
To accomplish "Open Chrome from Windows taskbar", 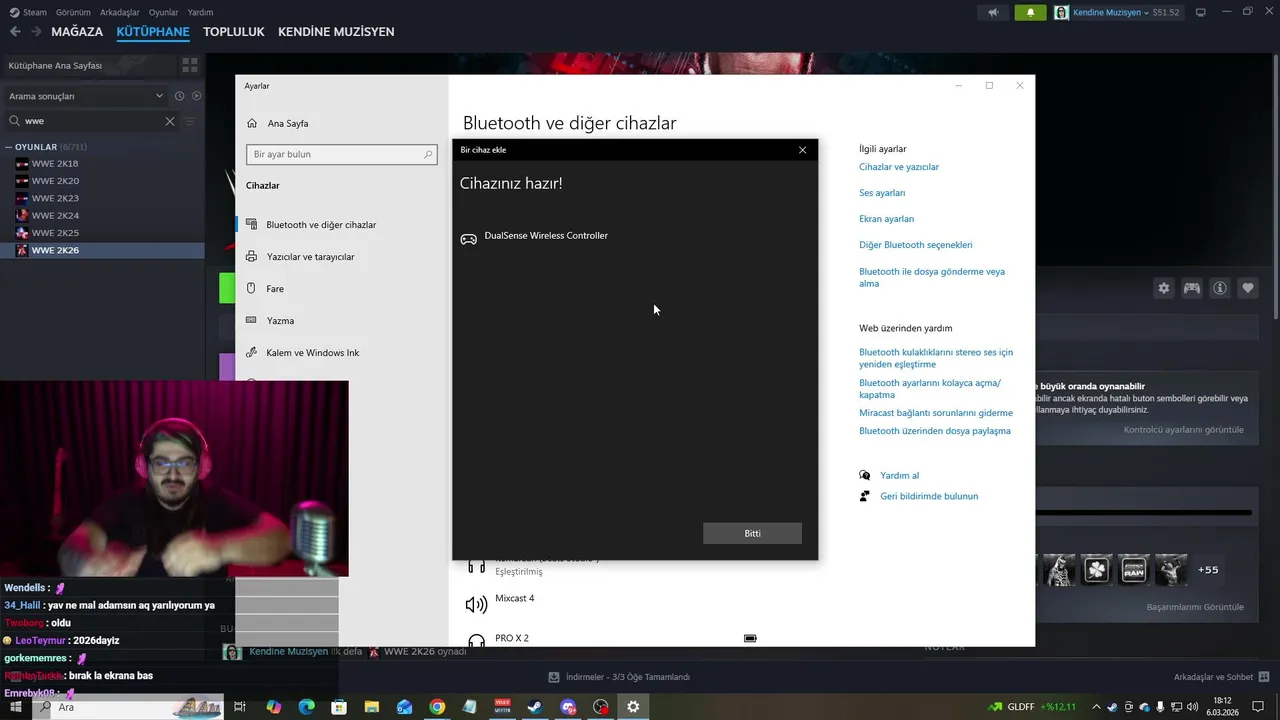I will click(x=437, y=707).
